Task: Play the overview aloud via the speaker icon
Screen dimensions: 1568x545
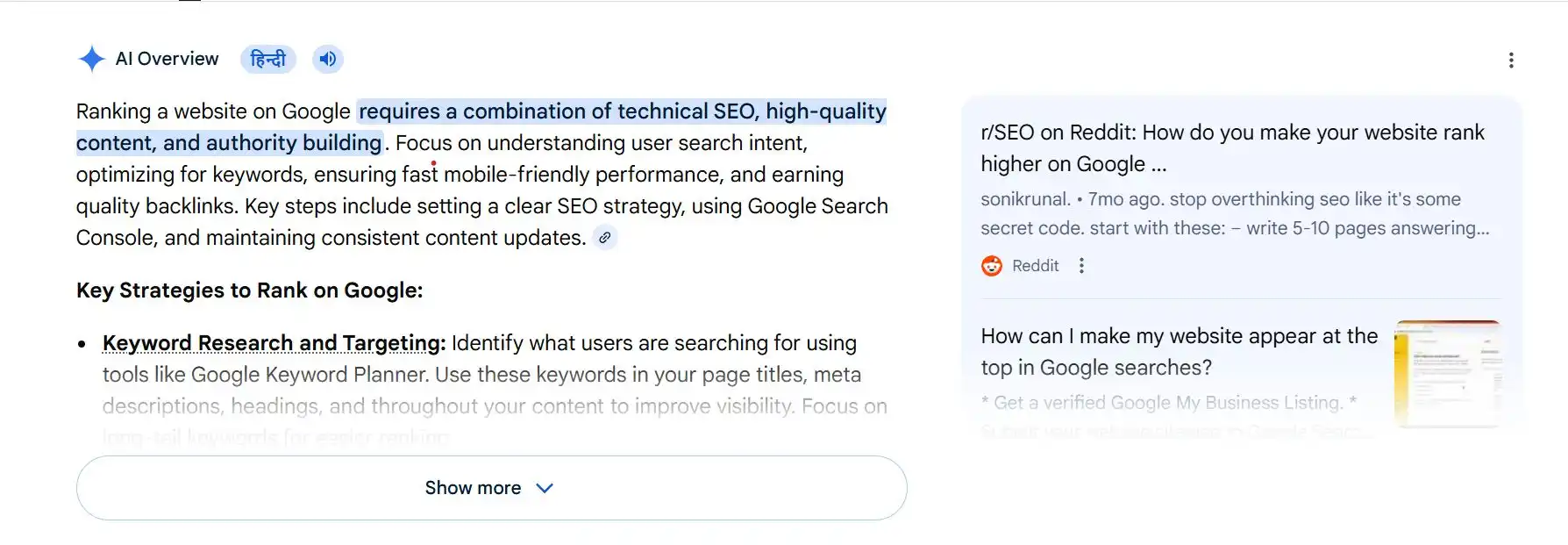Action: click(x=327, y=59)
